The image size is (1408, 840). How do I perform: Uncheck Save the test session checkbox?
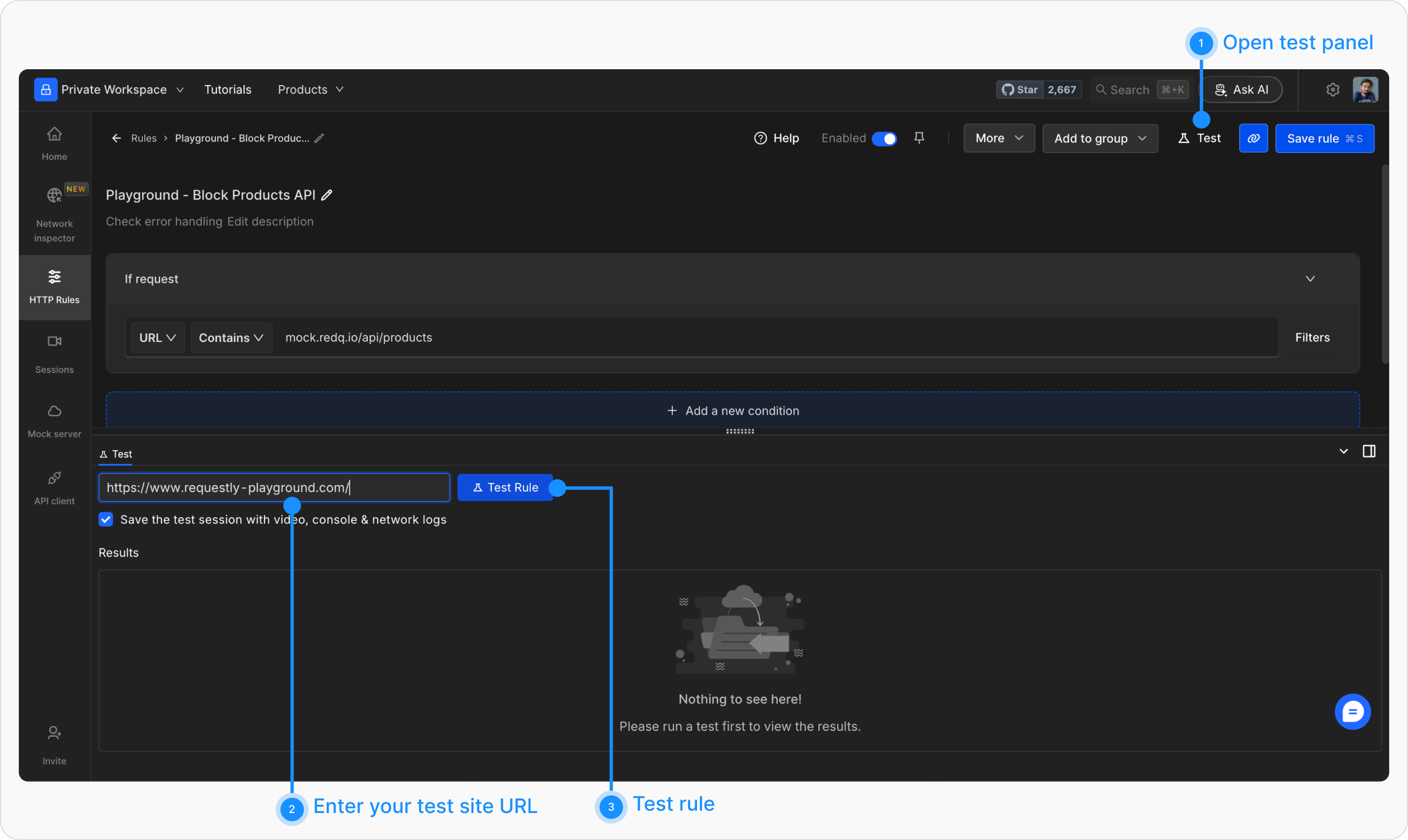click(106, 520)
